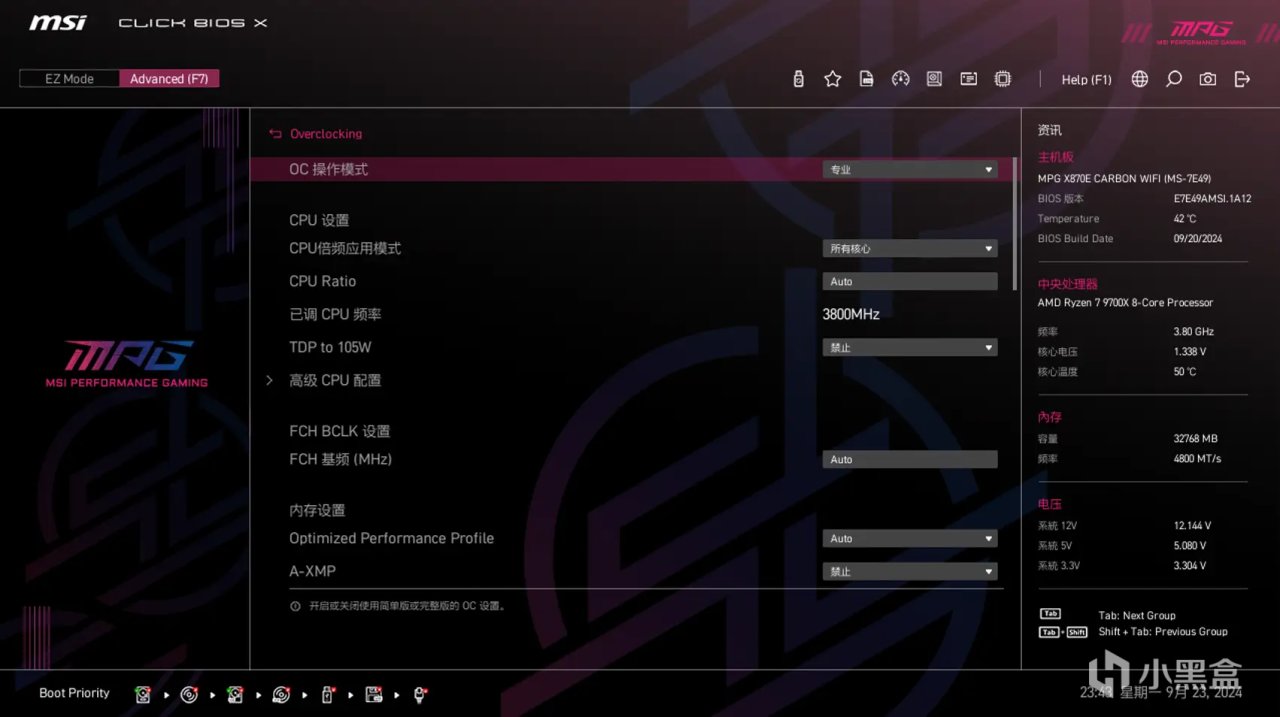The height and width of the screenshot is (717, 1280).
Task: Click the CPU 设置 heading
Action: pyautogui.click(x=319, y=220)
